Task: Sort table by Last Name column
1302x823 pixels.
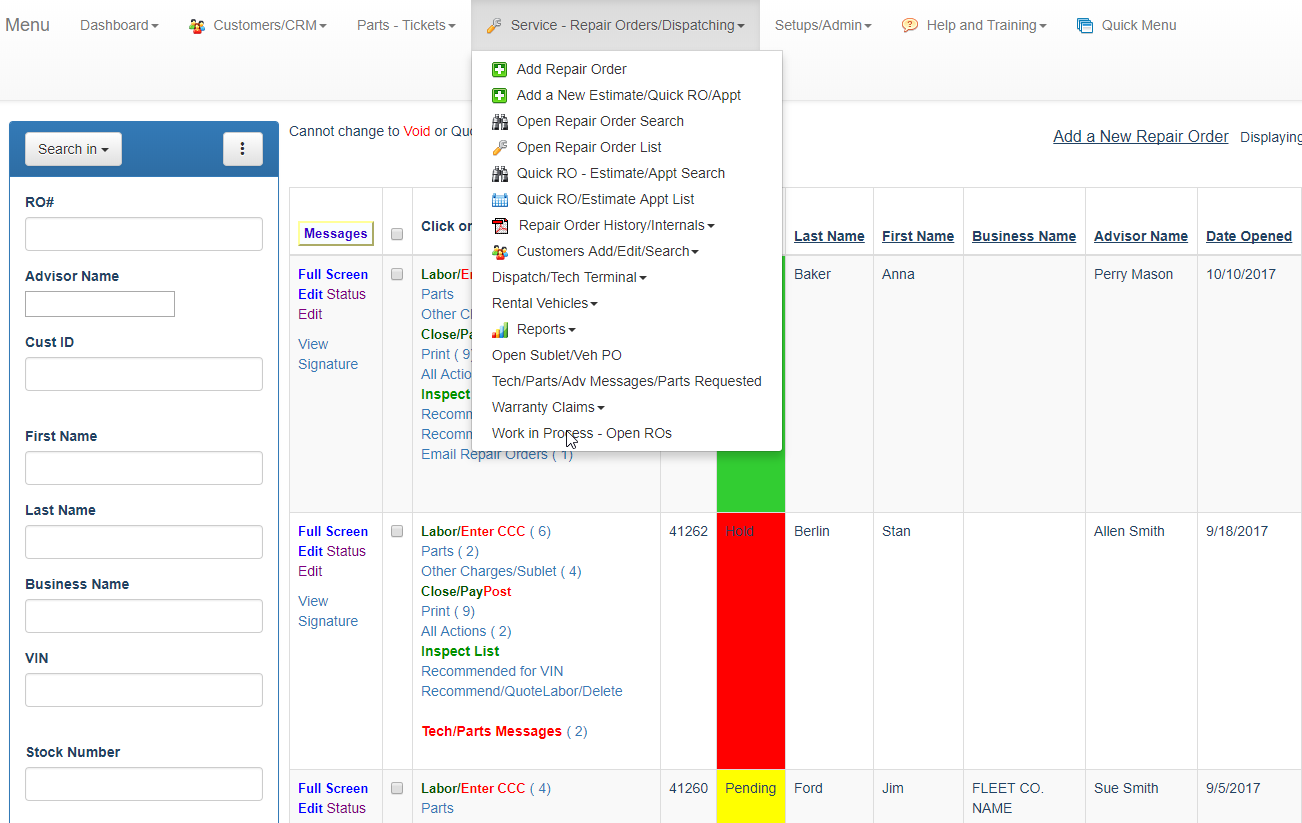Action: coord(829,236)
